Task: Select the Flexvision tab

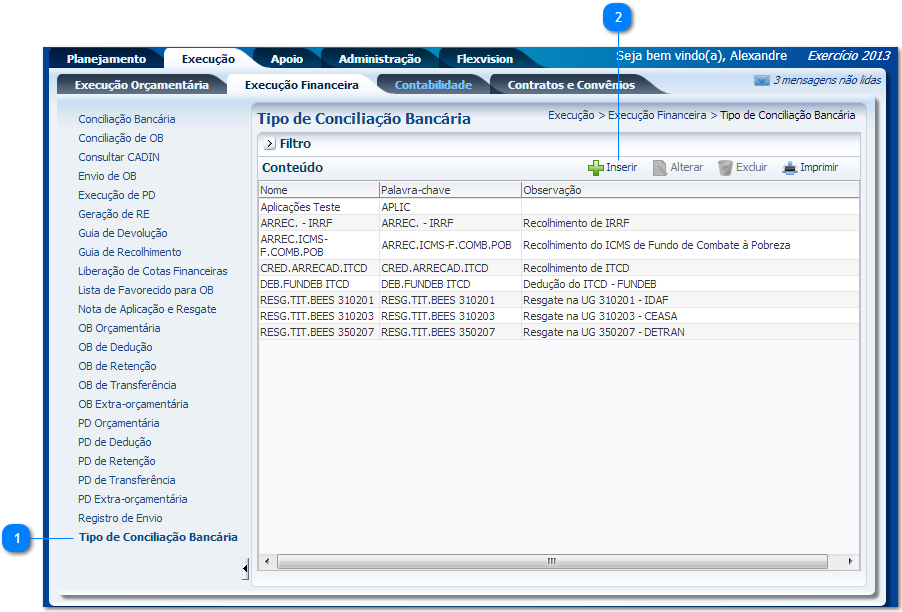Action: [484, 59]
